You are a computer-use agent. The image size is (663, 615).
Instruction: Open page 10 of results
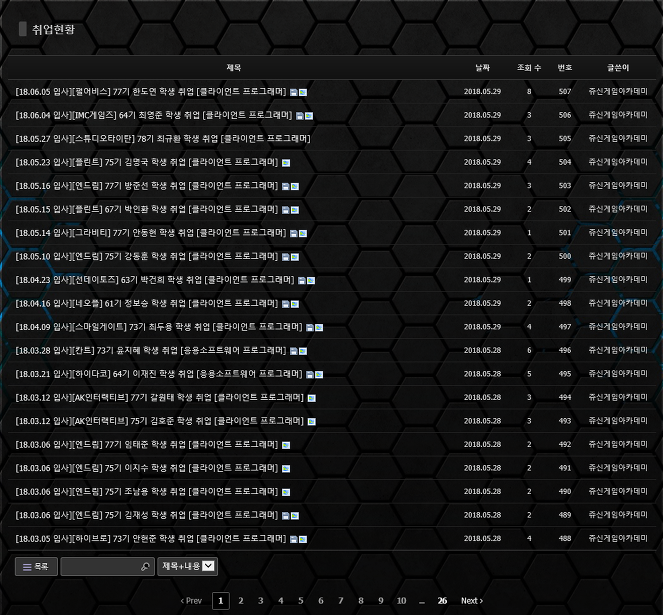coord(401,601)
